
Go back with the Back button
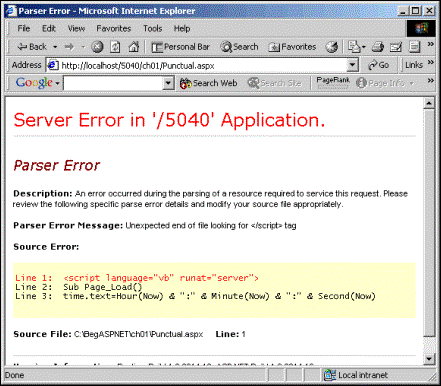point(32,47)
